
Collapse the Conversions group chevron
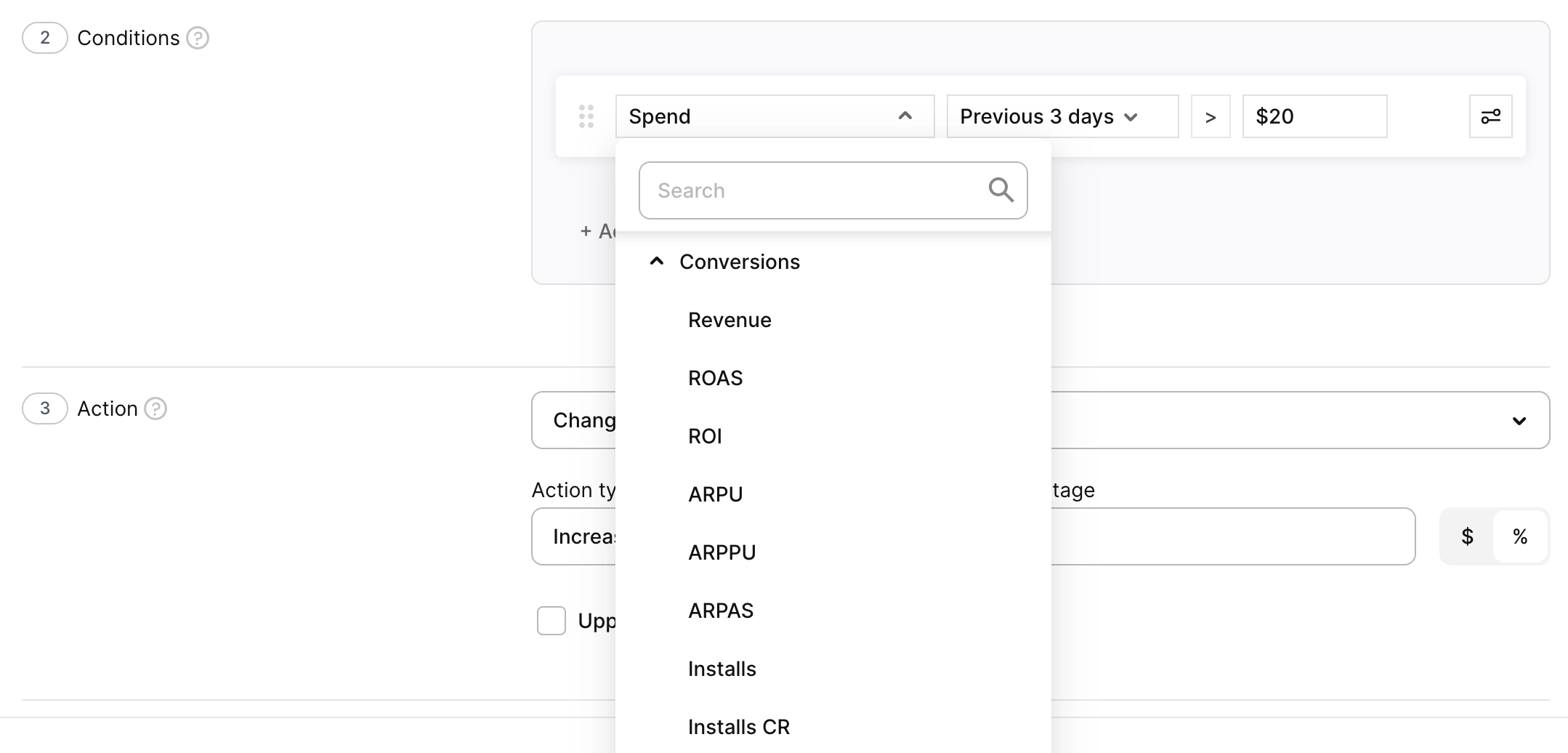(x=657, y=262)
